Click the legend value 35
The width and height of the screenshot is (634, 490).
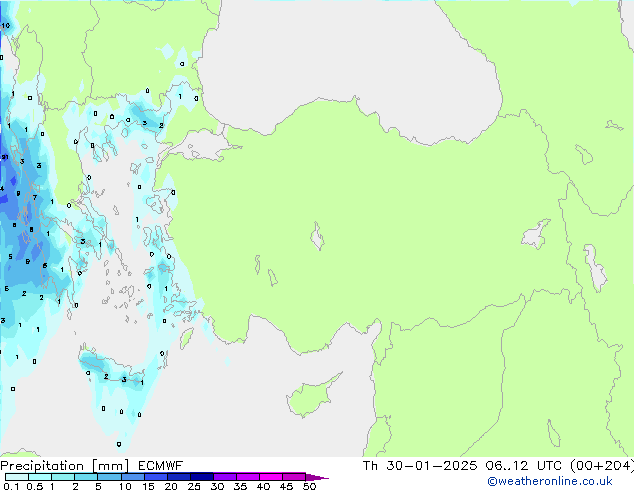[x=240, y=486]
